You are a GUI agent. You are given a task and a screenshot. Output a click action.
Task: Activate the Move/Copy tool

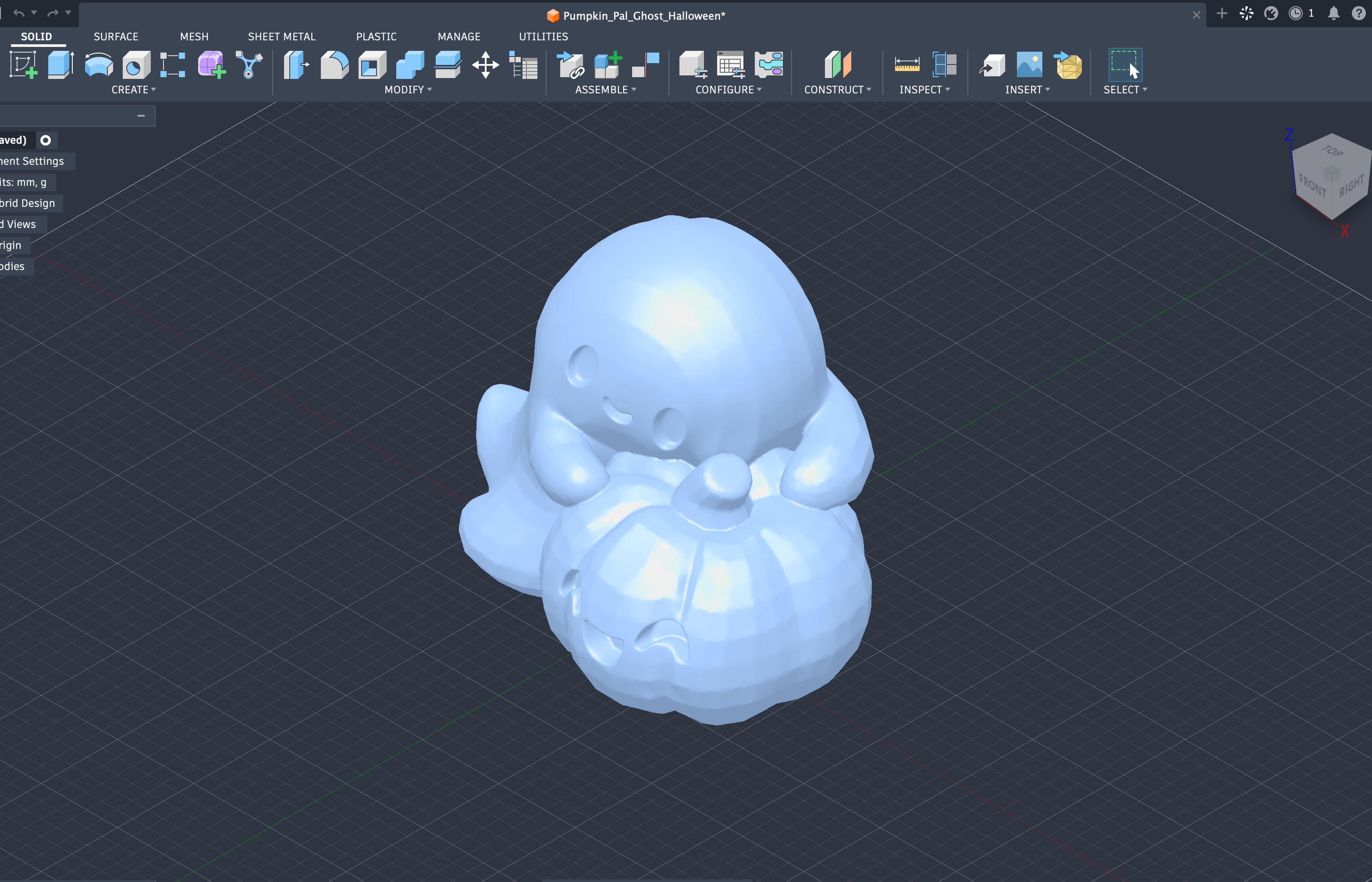485,65
